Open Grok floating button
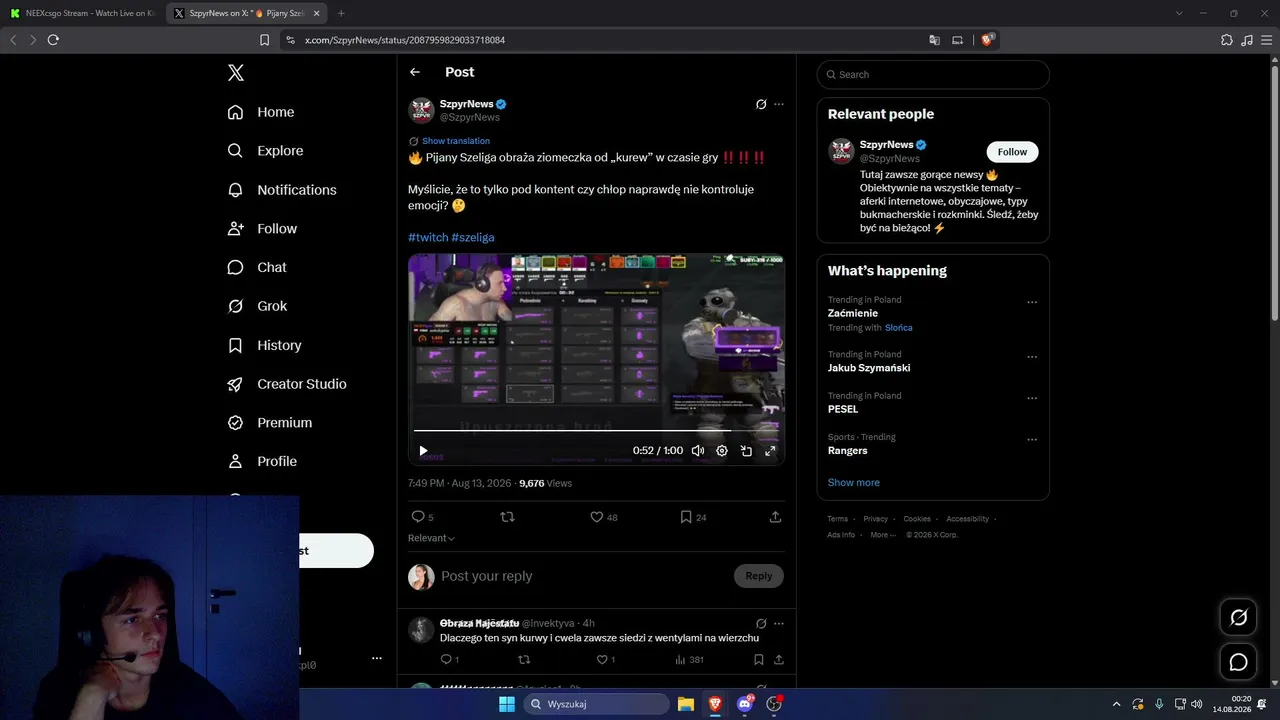Image resolution: width=1280 pixels, height=720 pixels. [1238, 617]
